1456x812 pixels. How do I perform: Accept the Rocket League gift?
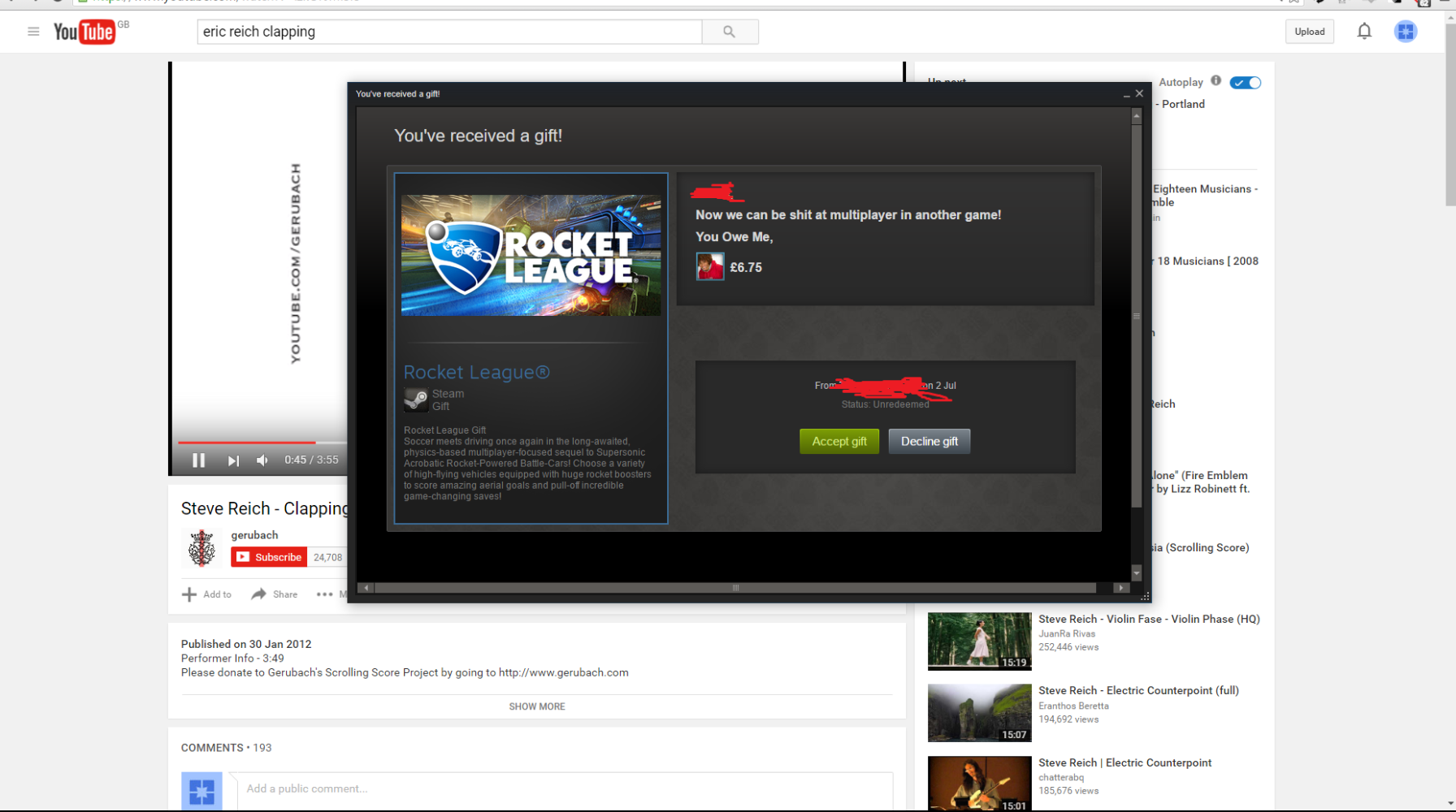839,441
